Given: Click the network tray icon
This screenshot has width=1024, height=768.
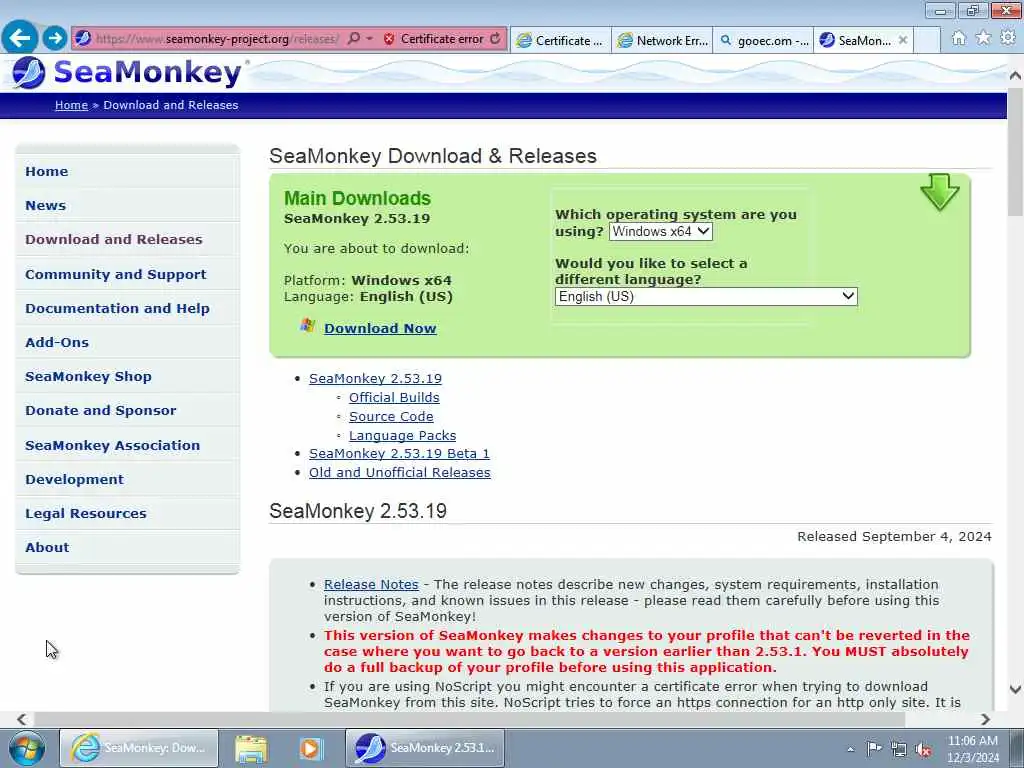Looking at the screenshot, I should click(x=899, y=749).
